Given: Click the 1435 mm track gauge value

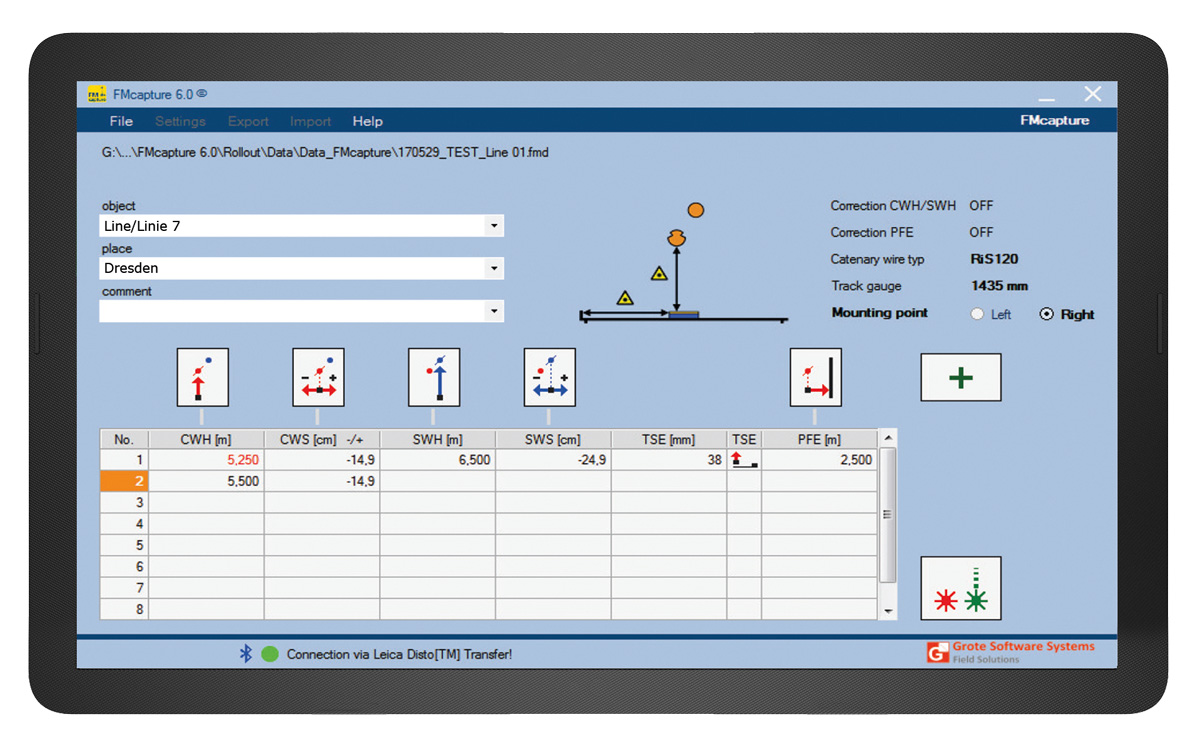Looking at the screenshot, I should click(x=999, y=286).
